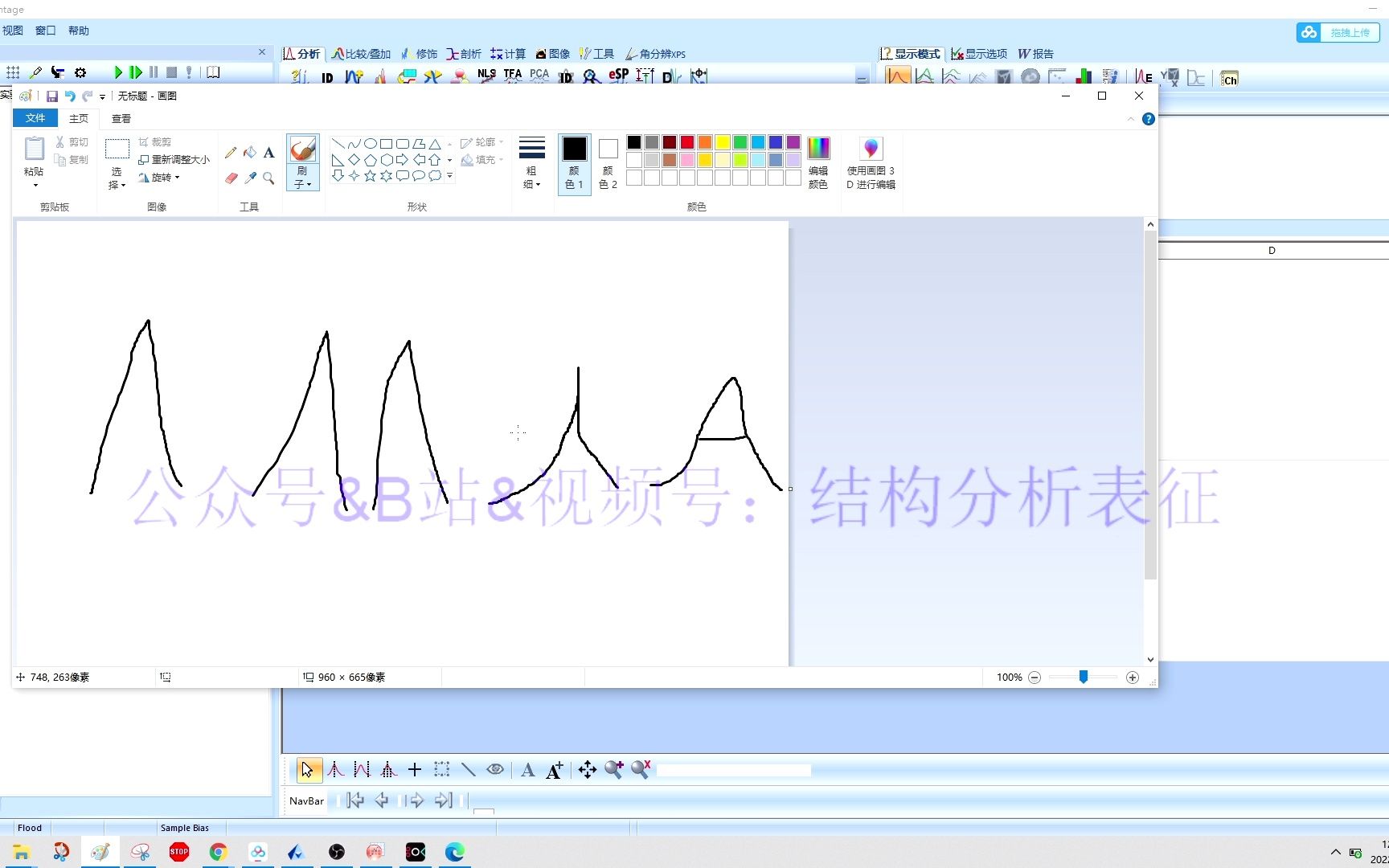
Task: Select the Right arrow shape
Action: click(x=403, y=160)
